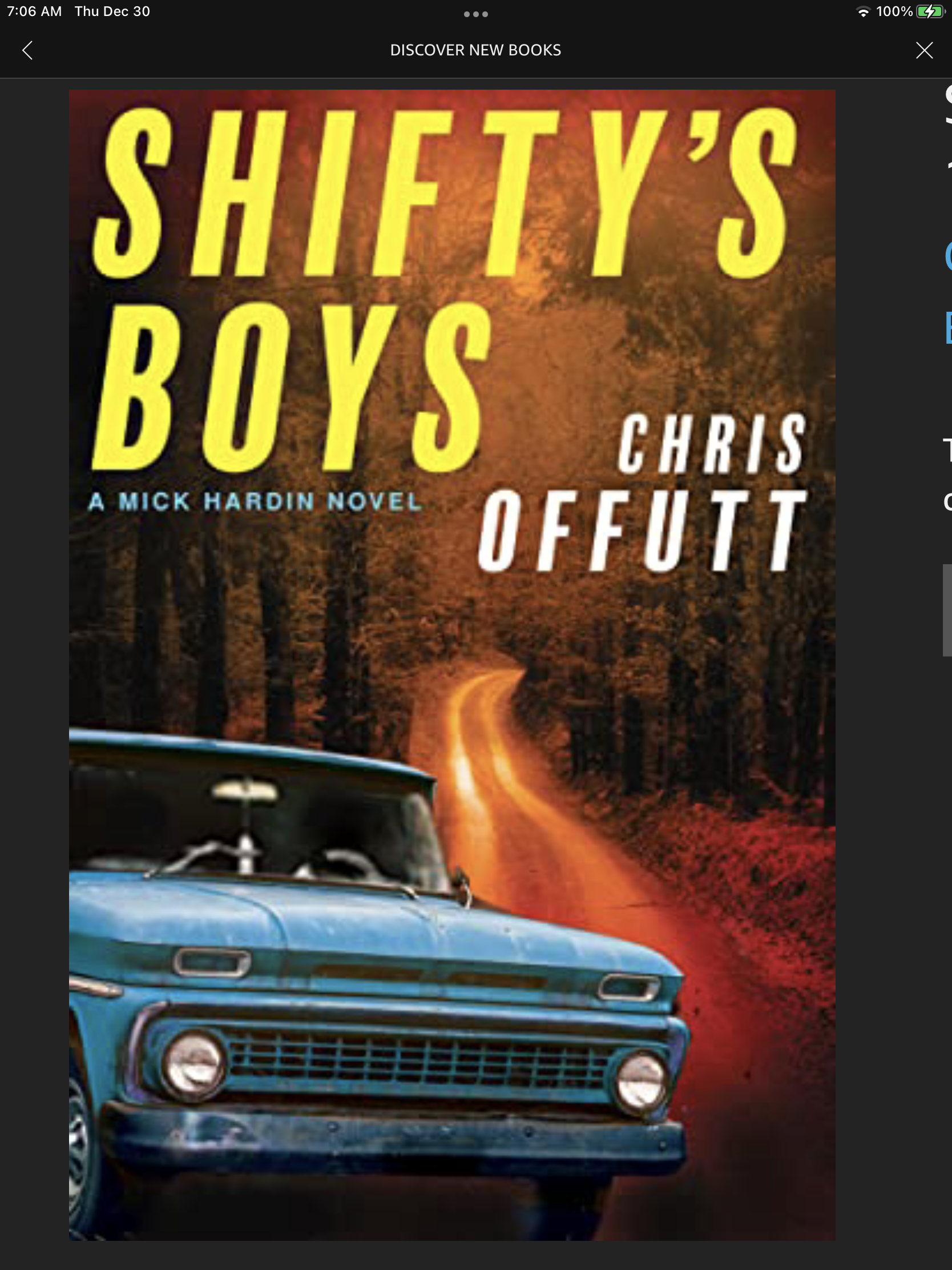Click the gray button at right edge
This screenshot has height=1270, width=952.
pos(947,610)
